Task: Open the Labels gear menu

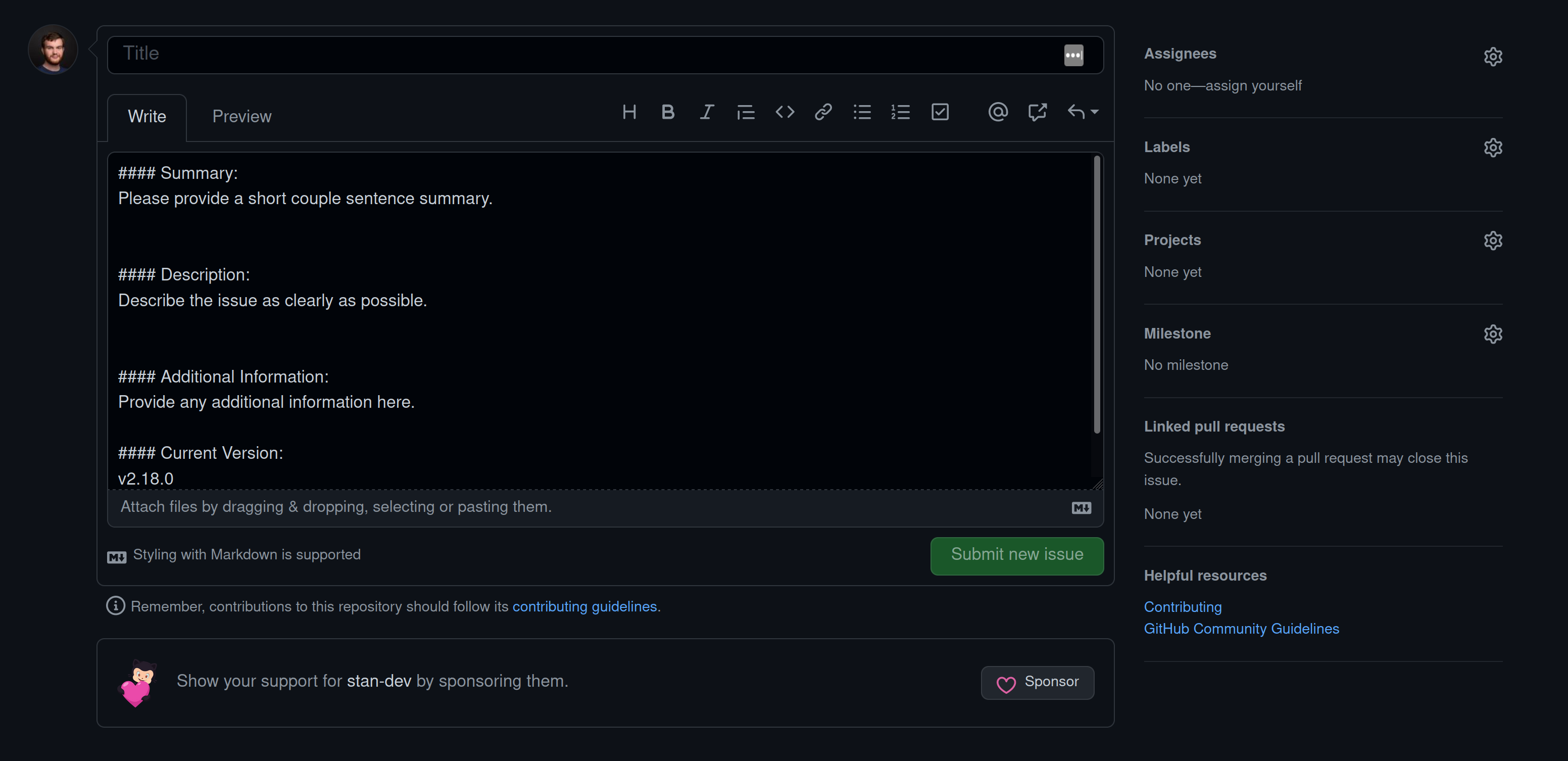Action: coord(1493,148)
